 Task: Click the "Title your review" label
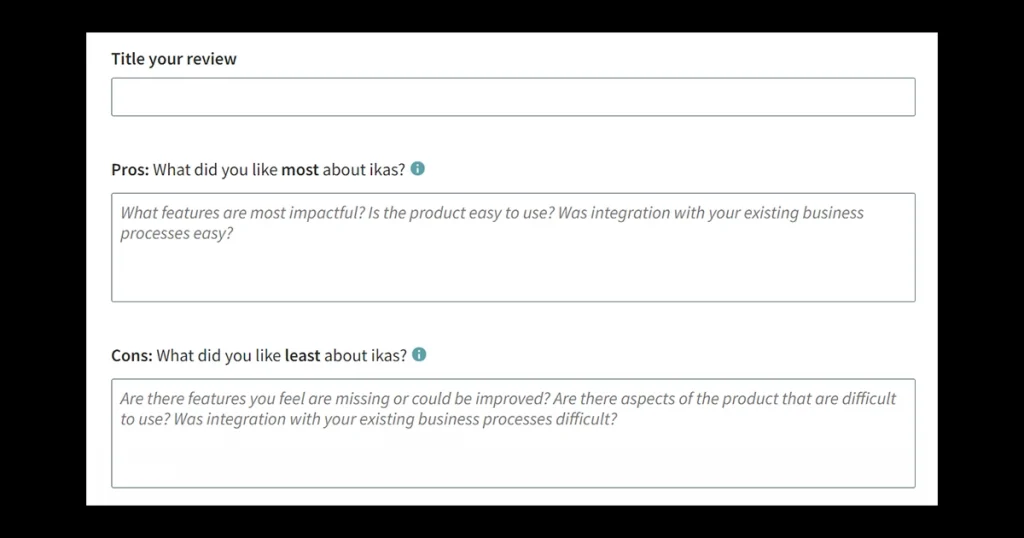(174, 59)
